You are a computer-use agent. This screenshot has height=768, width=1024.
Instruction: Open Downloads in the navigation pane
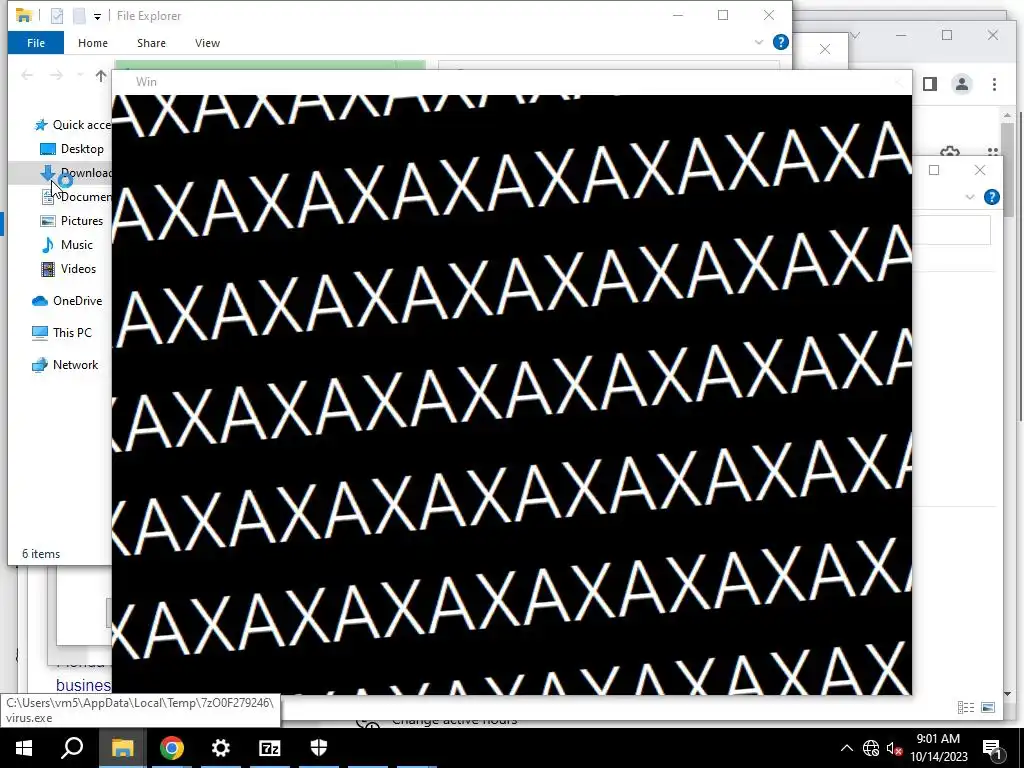tap(76, 173)
